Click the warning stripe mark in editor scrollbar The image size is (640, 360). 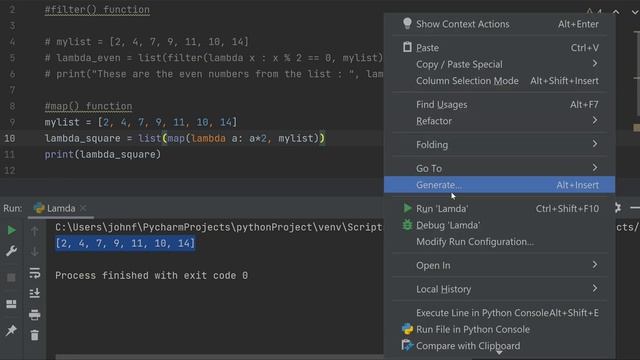click(636, 128)
